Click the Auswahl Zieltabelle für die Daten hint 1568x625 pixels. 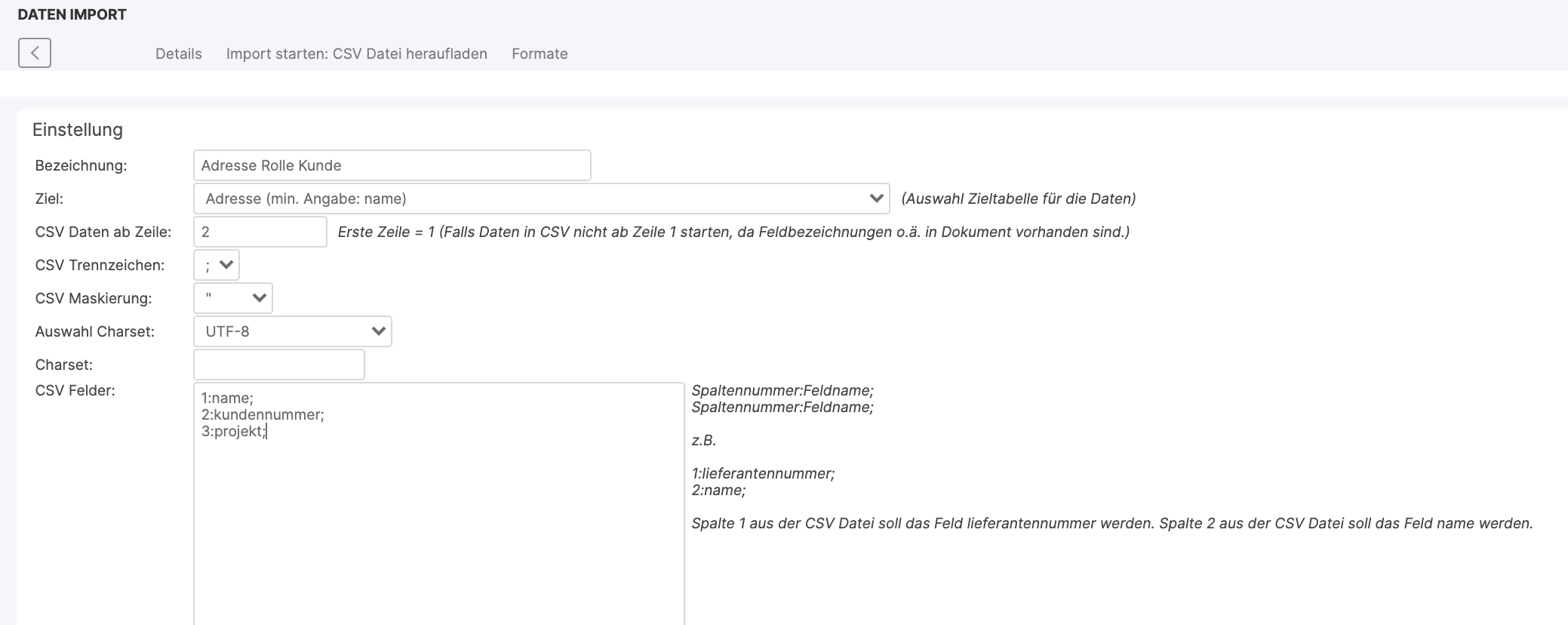[x=1018, y=199]
